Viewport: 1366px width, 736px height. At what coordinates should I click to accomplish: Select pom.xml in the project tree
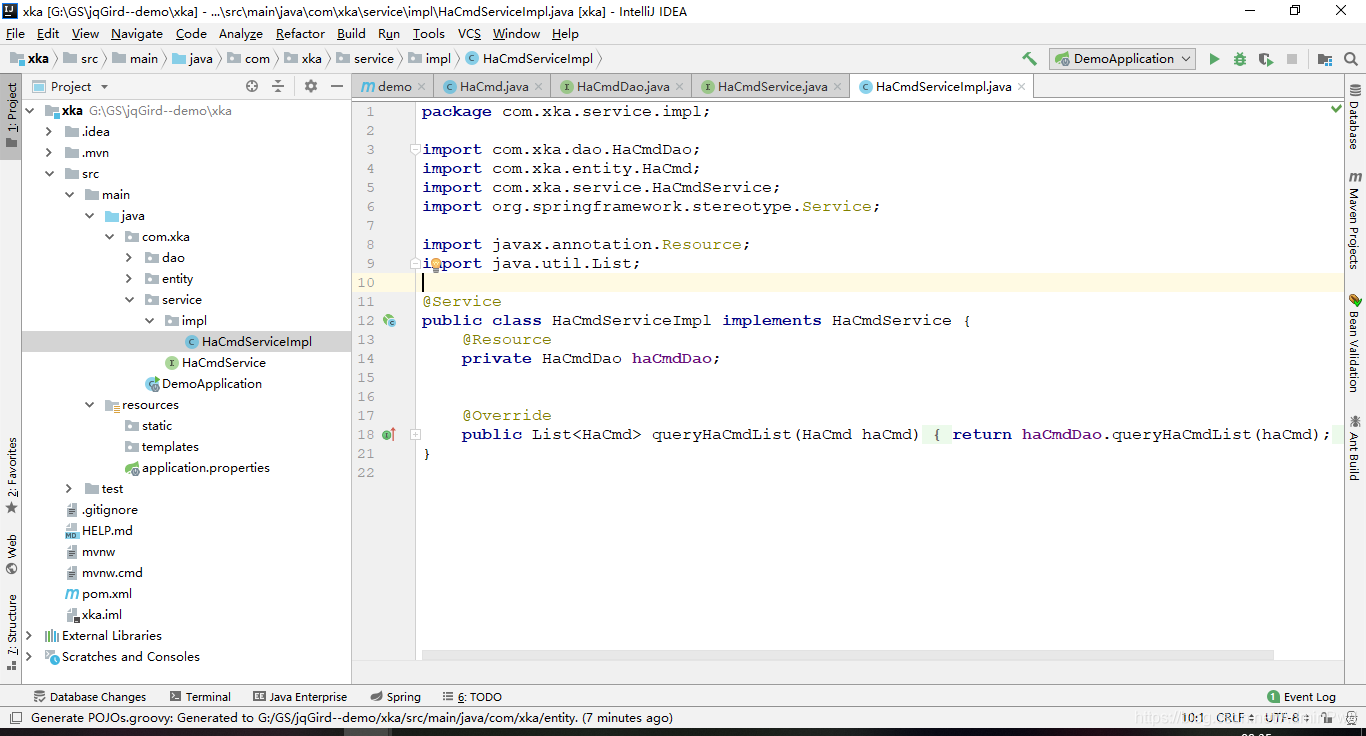[x=107, y=594]
